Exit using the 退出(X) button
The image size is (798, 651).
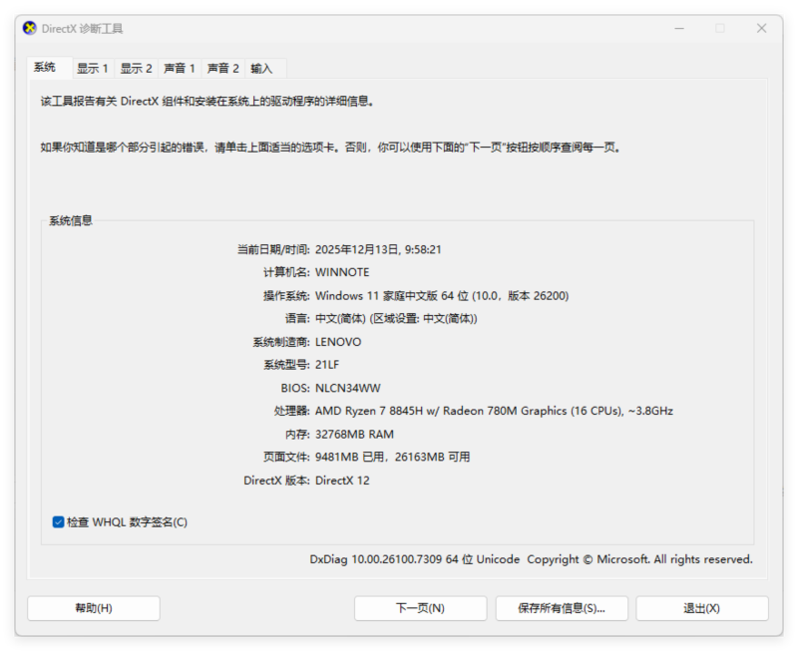point(701,608)
